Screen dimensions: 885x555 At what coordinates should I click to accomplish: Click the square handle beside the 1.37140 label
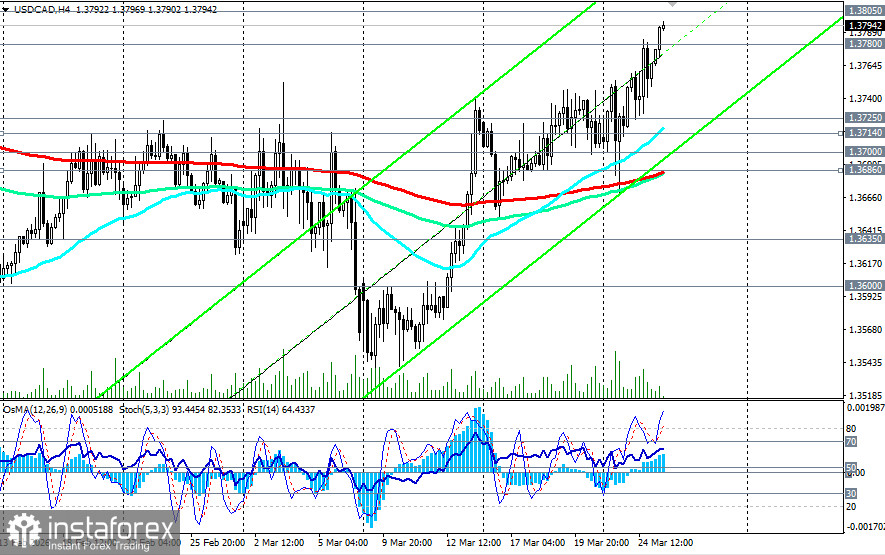pos(841,133)
